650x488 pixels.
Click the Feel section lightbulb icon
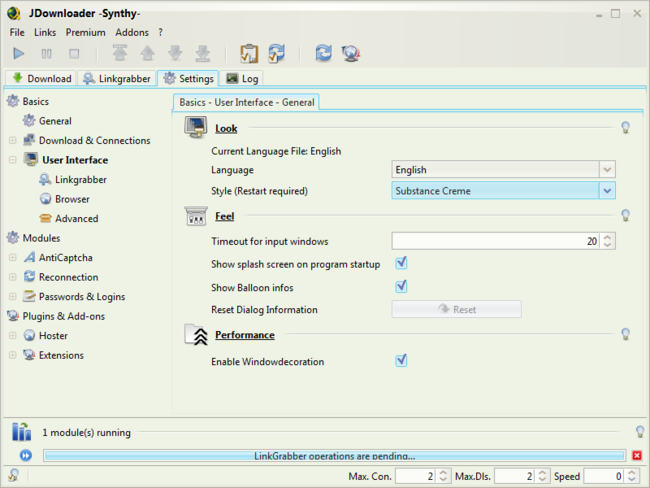pos(626,215)
